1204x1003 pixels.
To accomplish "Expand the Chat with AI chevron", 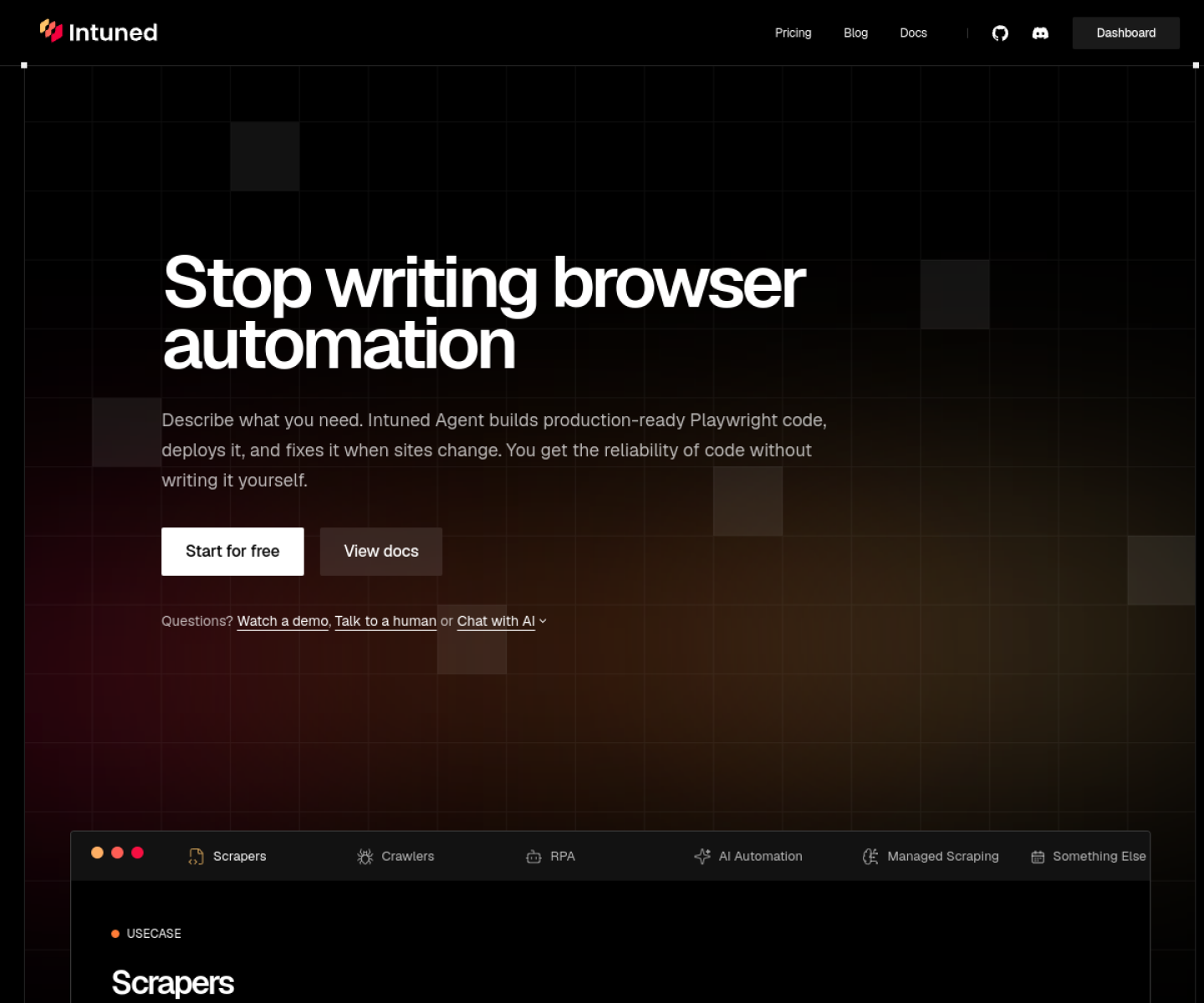I will 543,621.
